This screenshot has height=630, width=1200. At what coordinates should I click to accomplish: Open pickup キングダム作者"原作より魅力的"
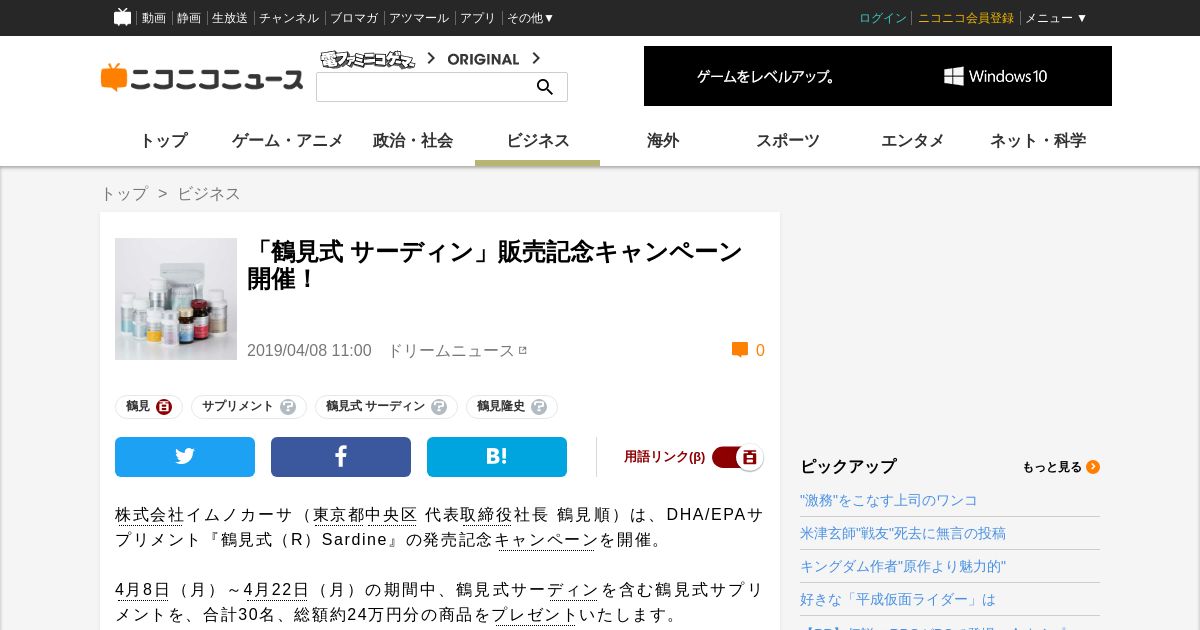click(903, 566)
